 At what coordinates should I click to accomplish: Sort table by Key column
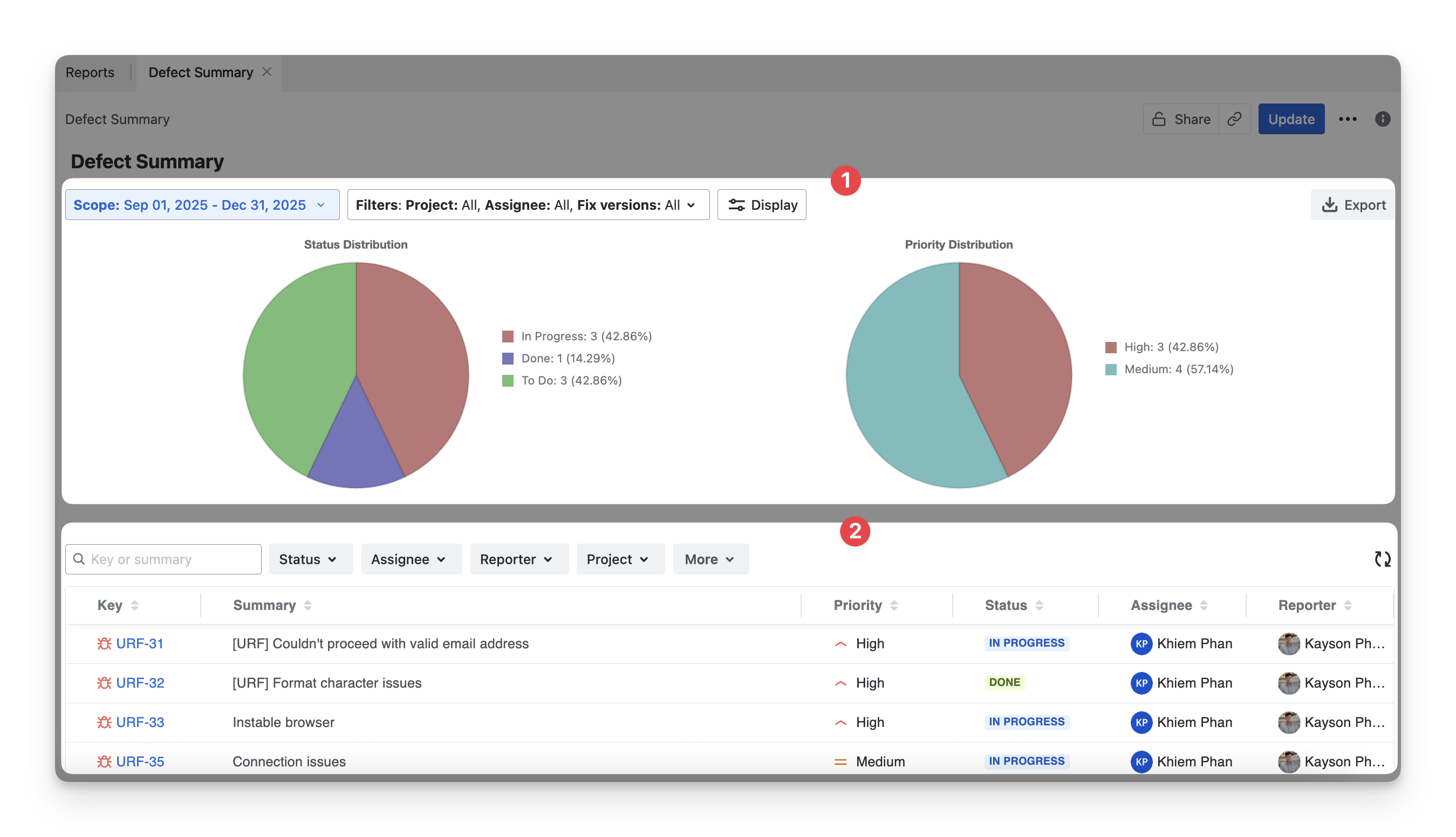coord(134,605)
